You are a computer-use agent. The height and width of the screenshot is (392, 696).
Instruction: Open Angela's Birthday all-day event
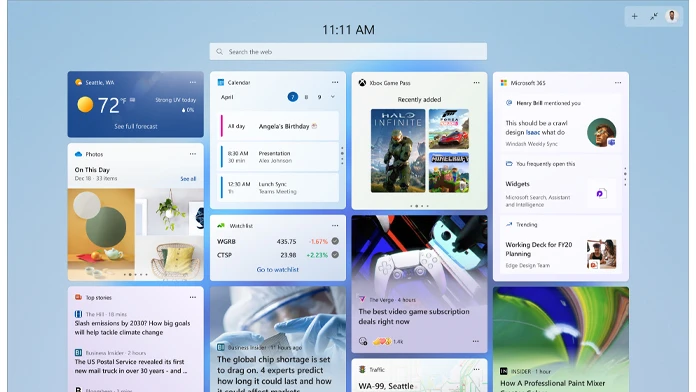(x=278, y=126)
